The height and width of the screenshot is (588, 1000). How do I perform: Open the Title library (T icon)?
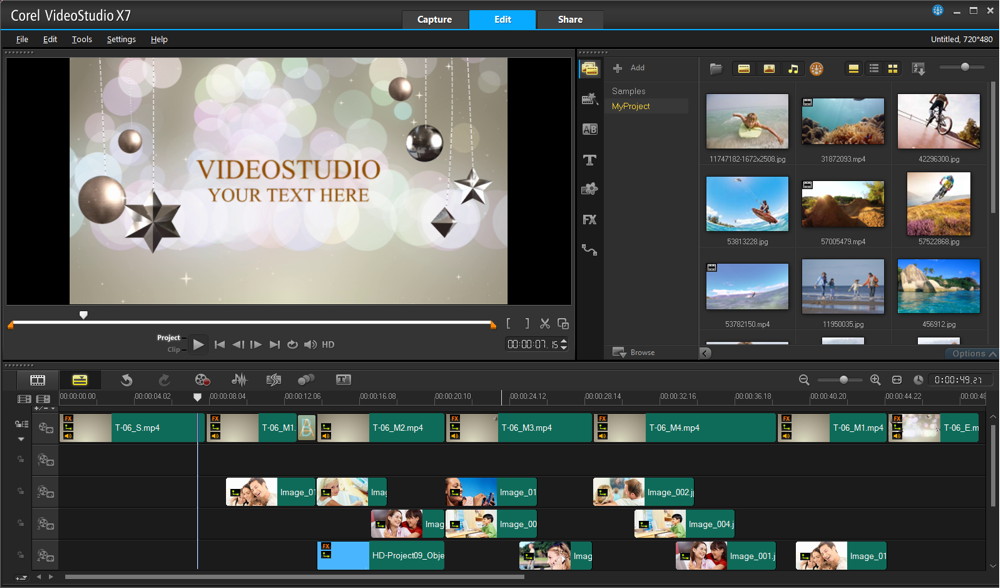589,160
